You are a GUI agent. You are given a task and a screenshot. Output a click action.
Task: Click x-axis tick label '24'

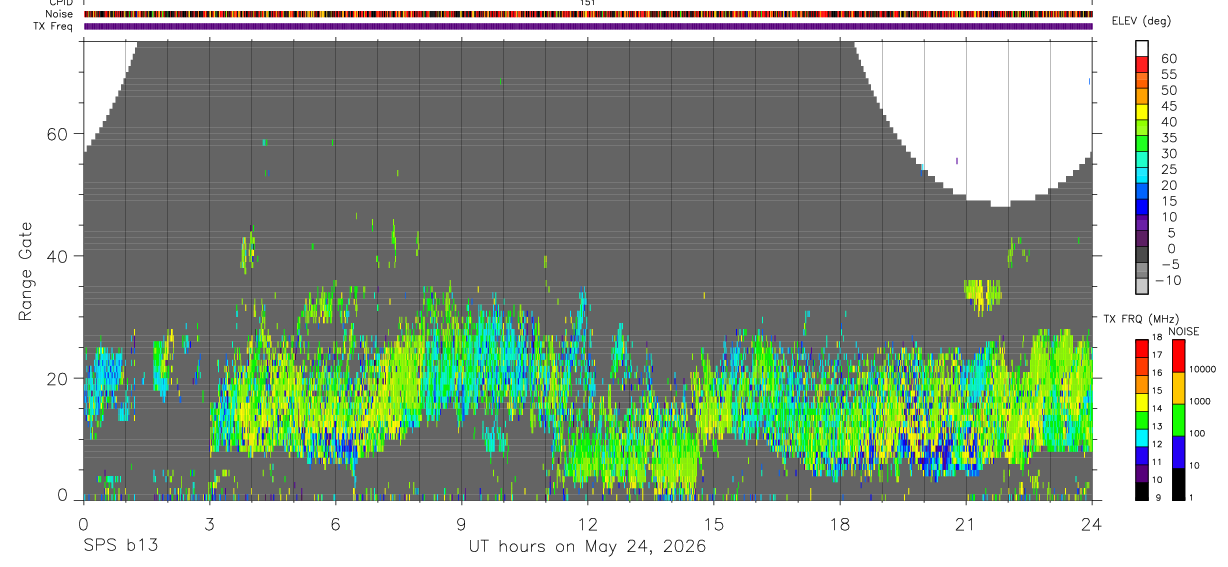tap(1092, 524)
